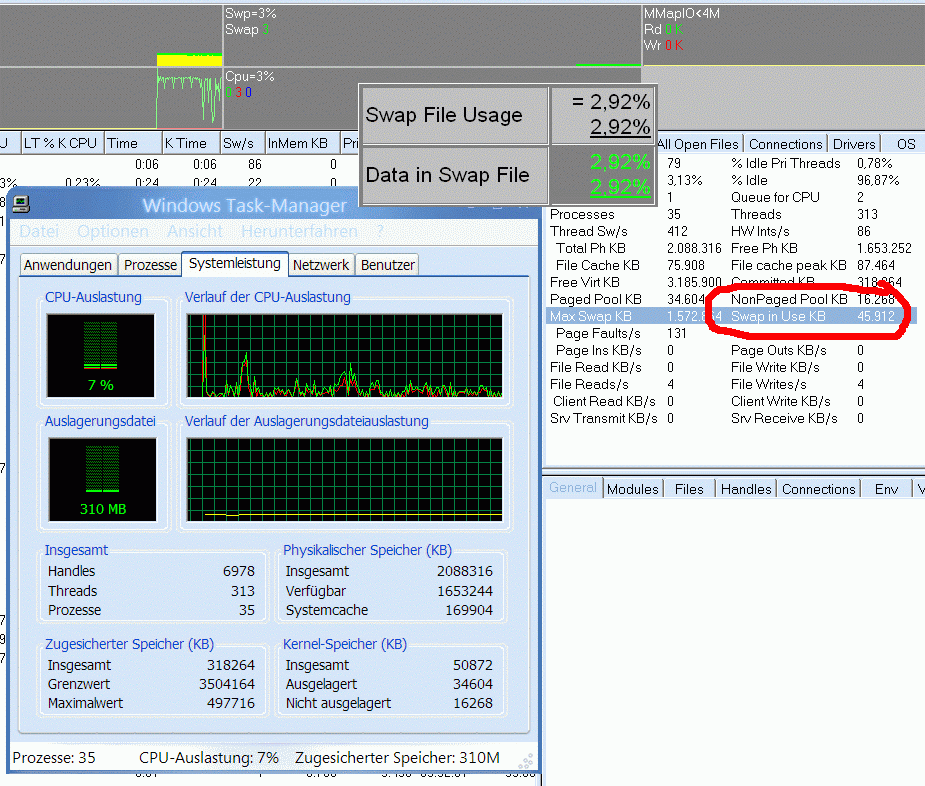The height and width of the screenshot is (786, 925).
Task: Click the Page Faults/s entry
Action: click(x=598, y=333)
